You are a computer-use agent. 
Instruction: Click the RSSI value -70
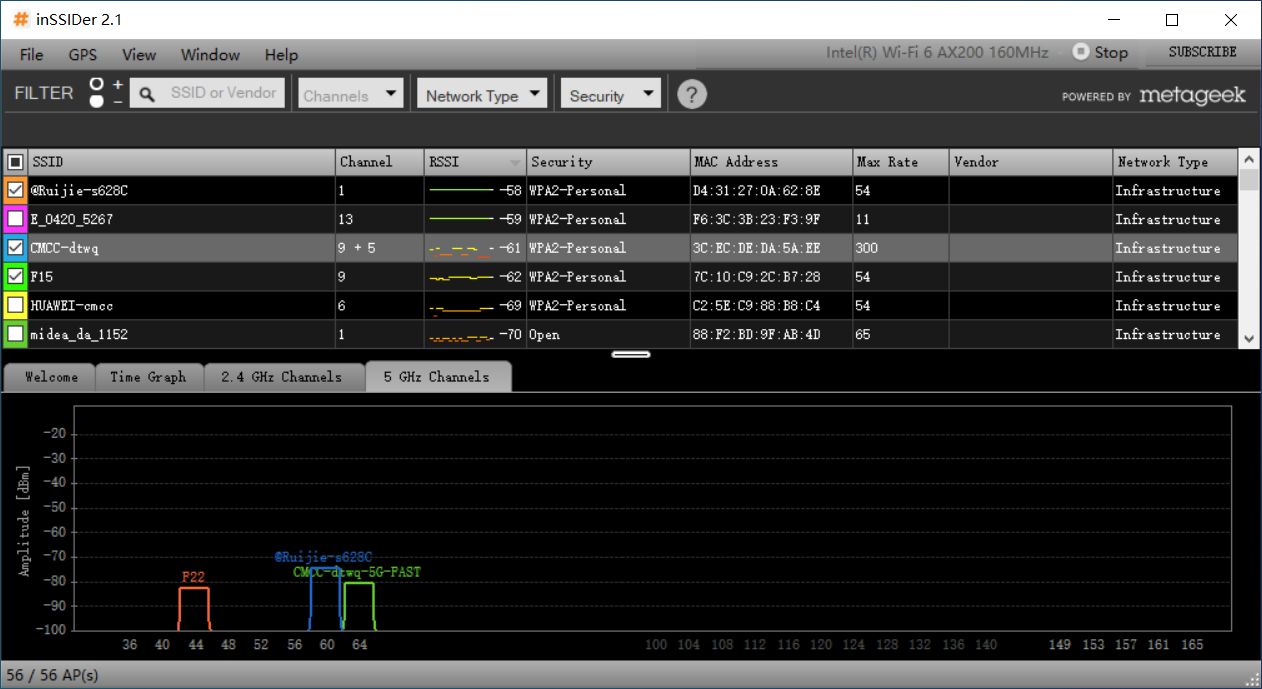point(511,335)
